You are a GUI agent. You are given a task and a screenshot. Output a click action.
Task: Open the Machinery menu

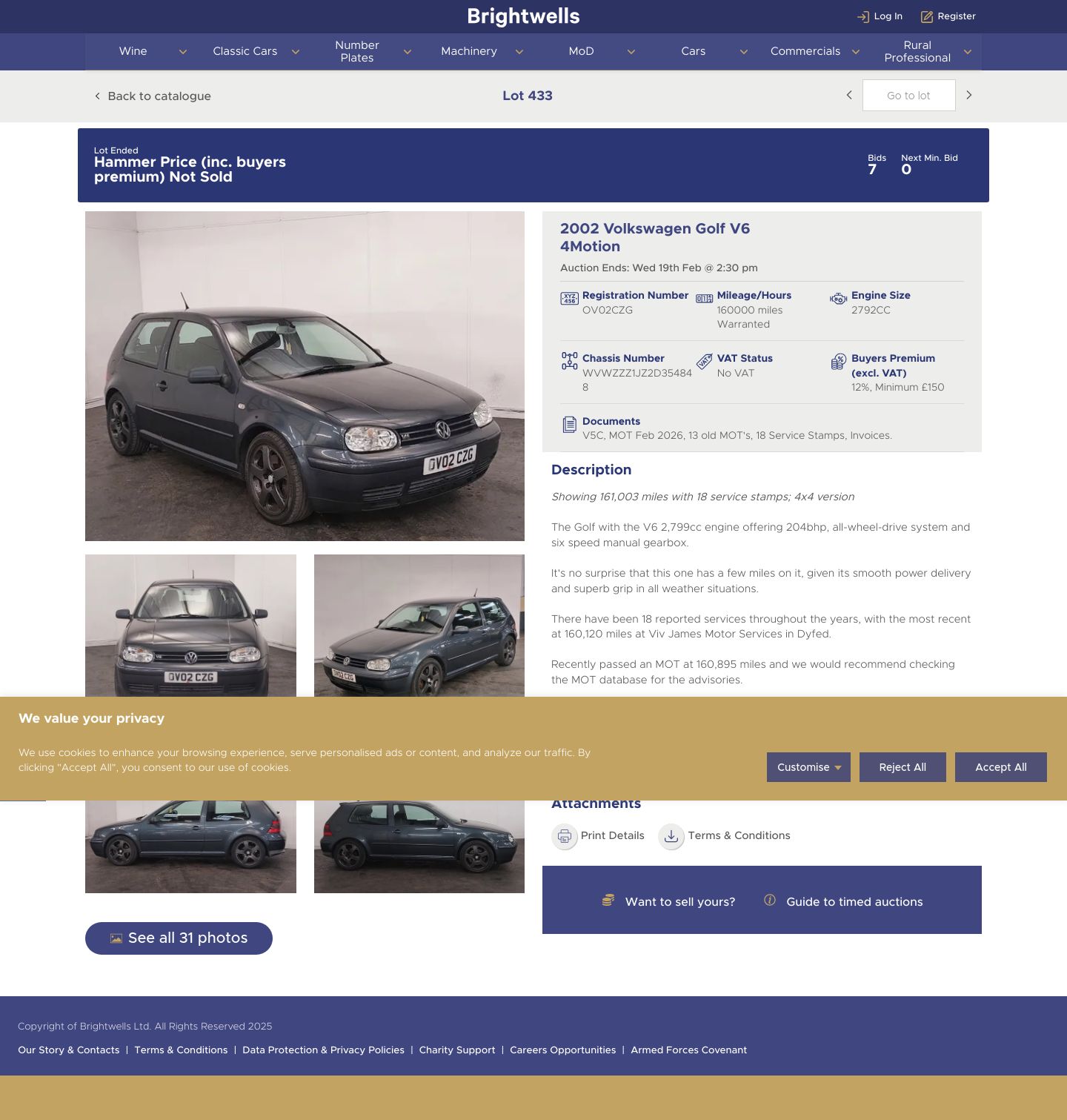[x=469, y=51]
